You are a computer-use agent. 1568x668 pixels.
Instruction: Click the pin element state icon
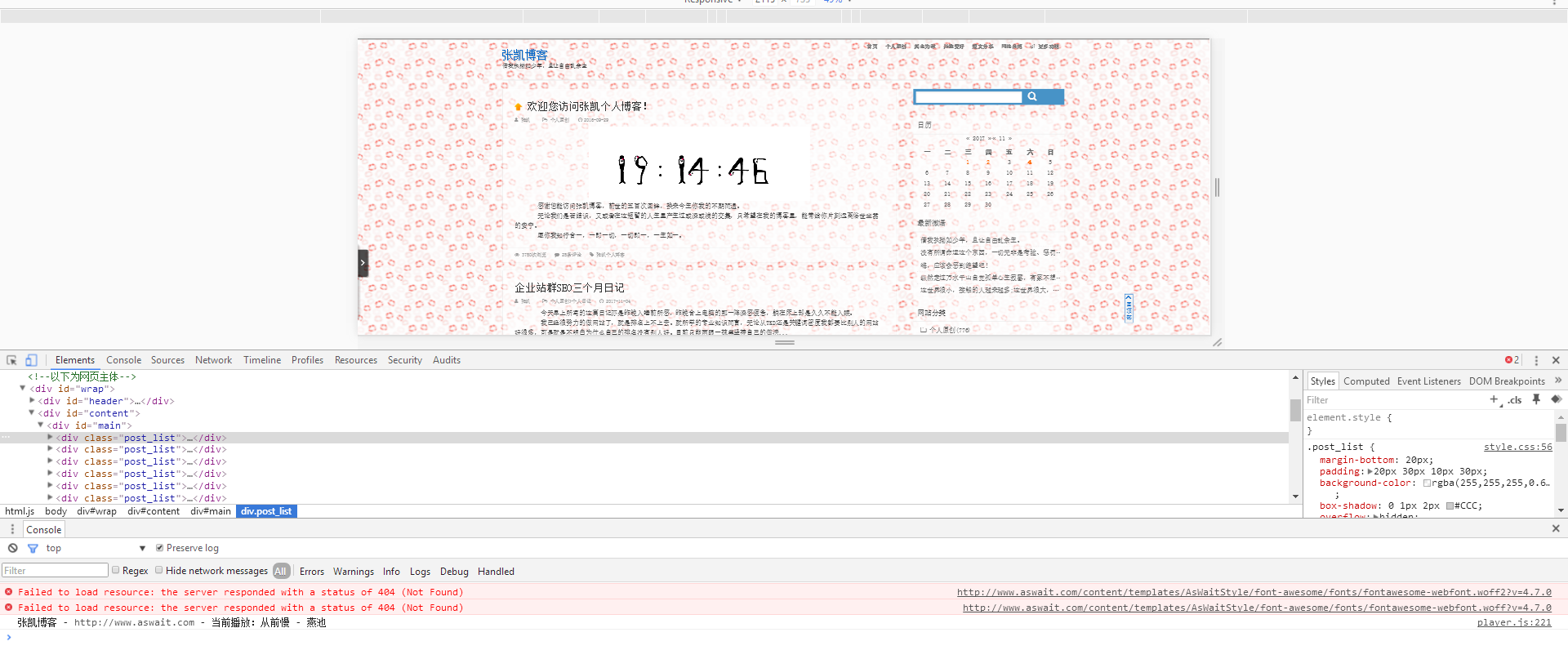pyautogui.click(x=1536, y=399)
